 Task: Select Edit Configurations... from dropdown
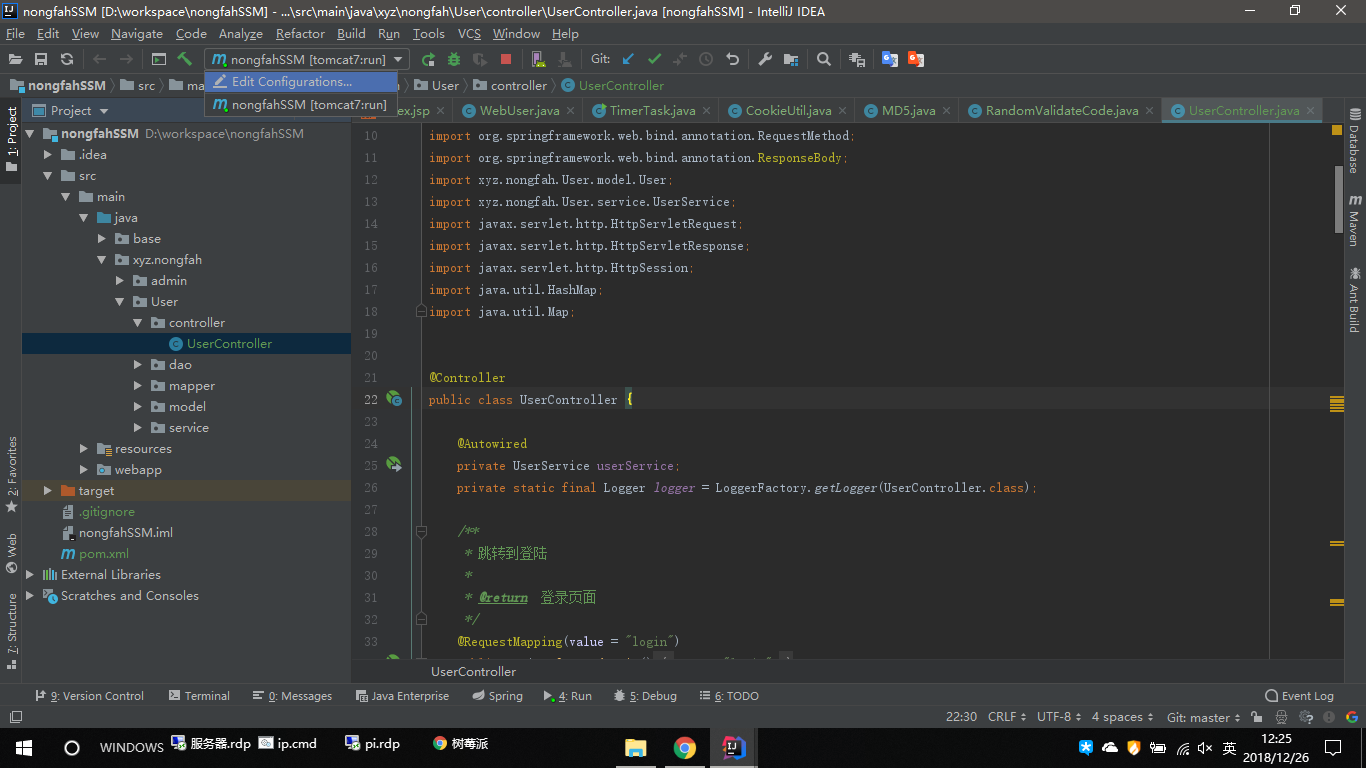click(301, 82)
